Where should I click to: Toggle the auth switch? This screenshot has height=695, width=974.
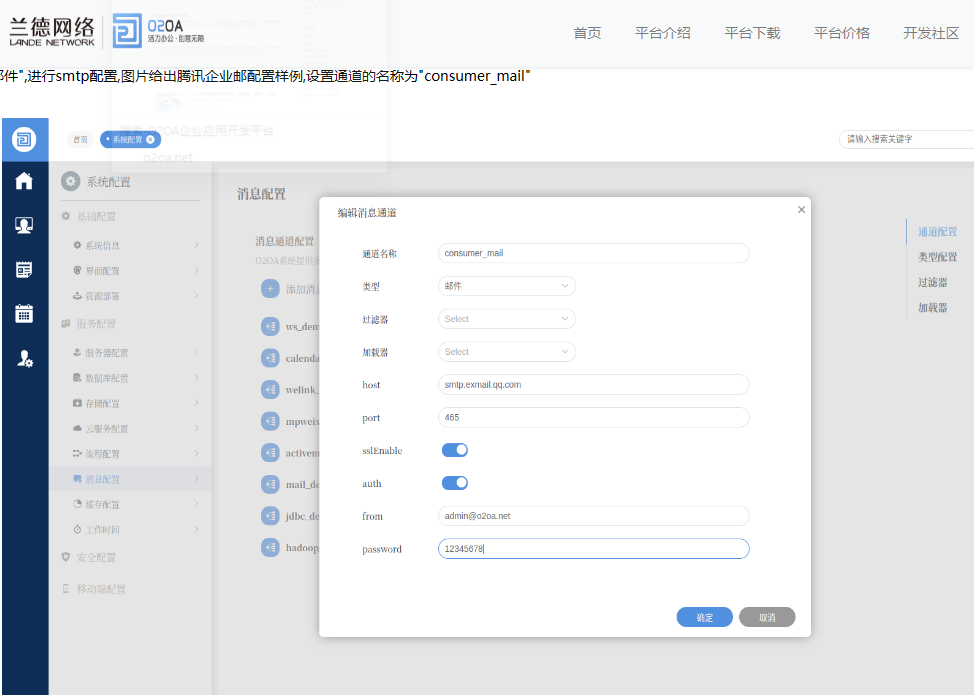455,483
